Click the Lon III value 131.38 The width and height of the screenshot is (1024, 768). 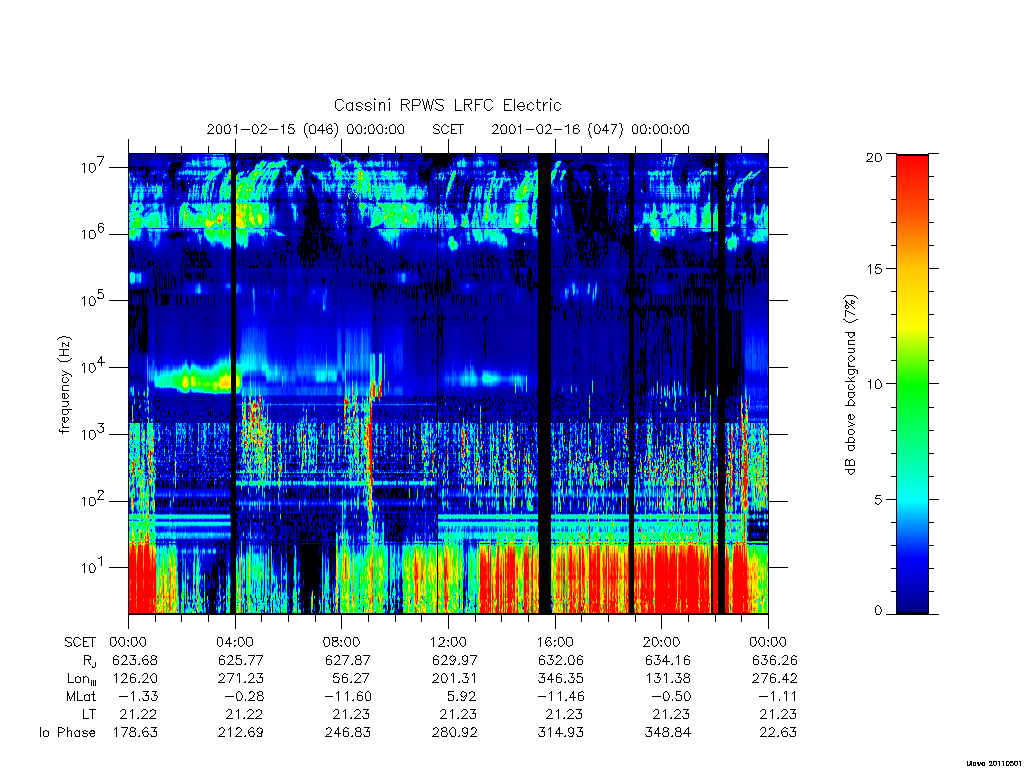[667, 679]
